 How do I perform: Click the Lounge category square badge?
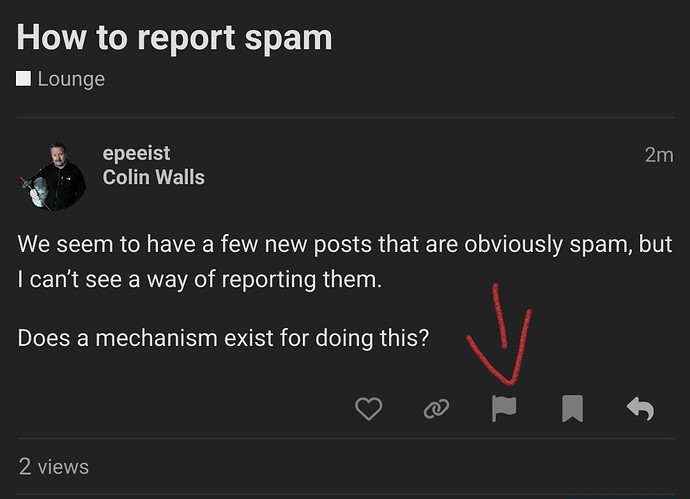click(24, 78)
